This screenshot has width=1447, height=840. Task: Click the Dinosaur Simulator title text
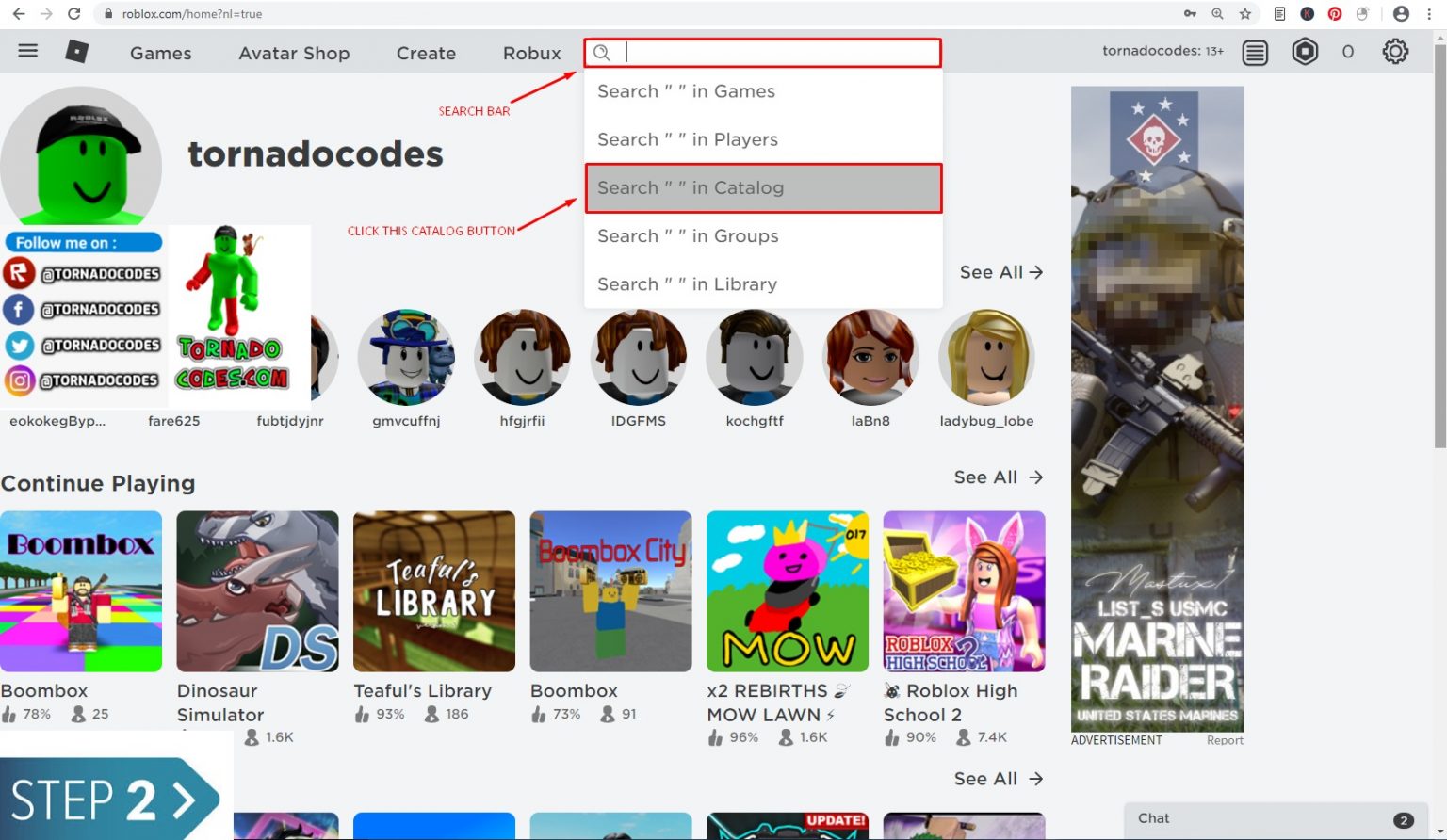(220, 703)
